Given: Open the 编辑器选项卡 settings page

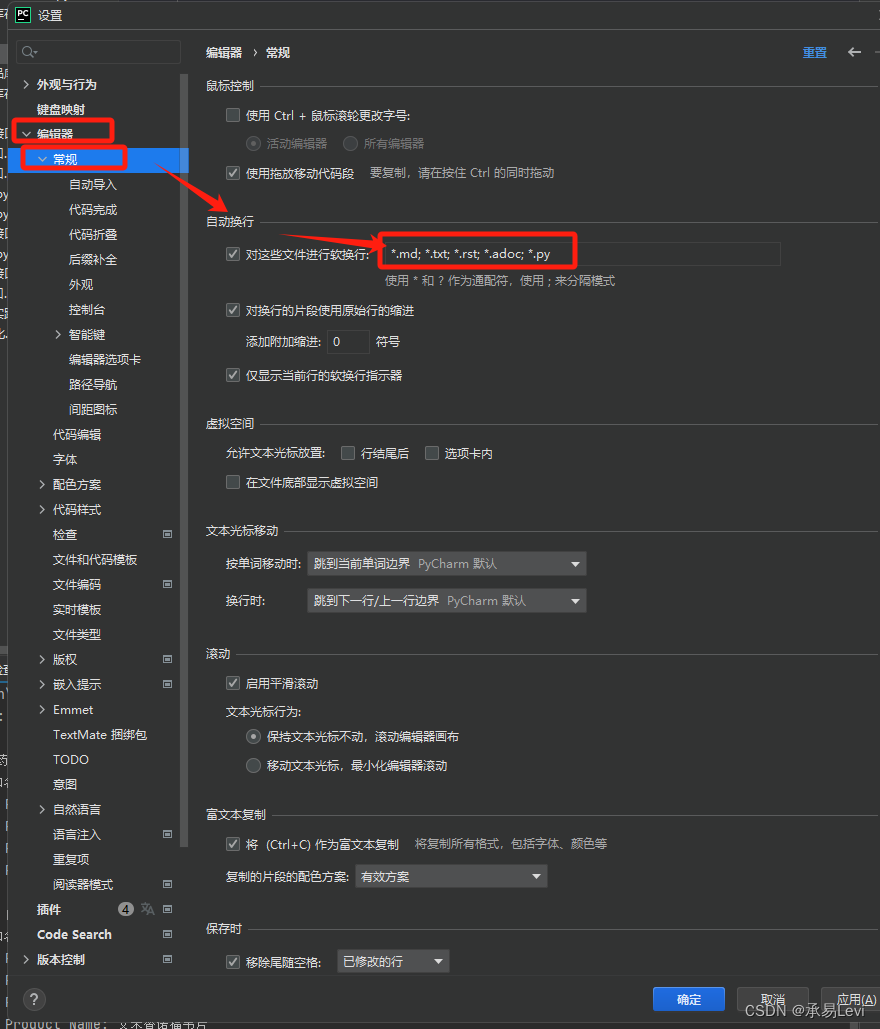Looking at the screenshot, I should coord(105,360).
